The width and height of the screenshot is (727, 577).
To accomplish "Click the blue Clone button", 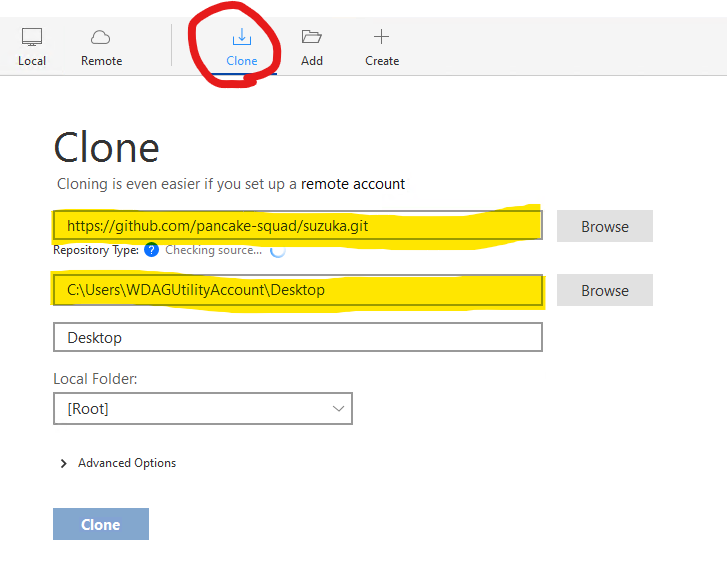I will pos(101,524).
